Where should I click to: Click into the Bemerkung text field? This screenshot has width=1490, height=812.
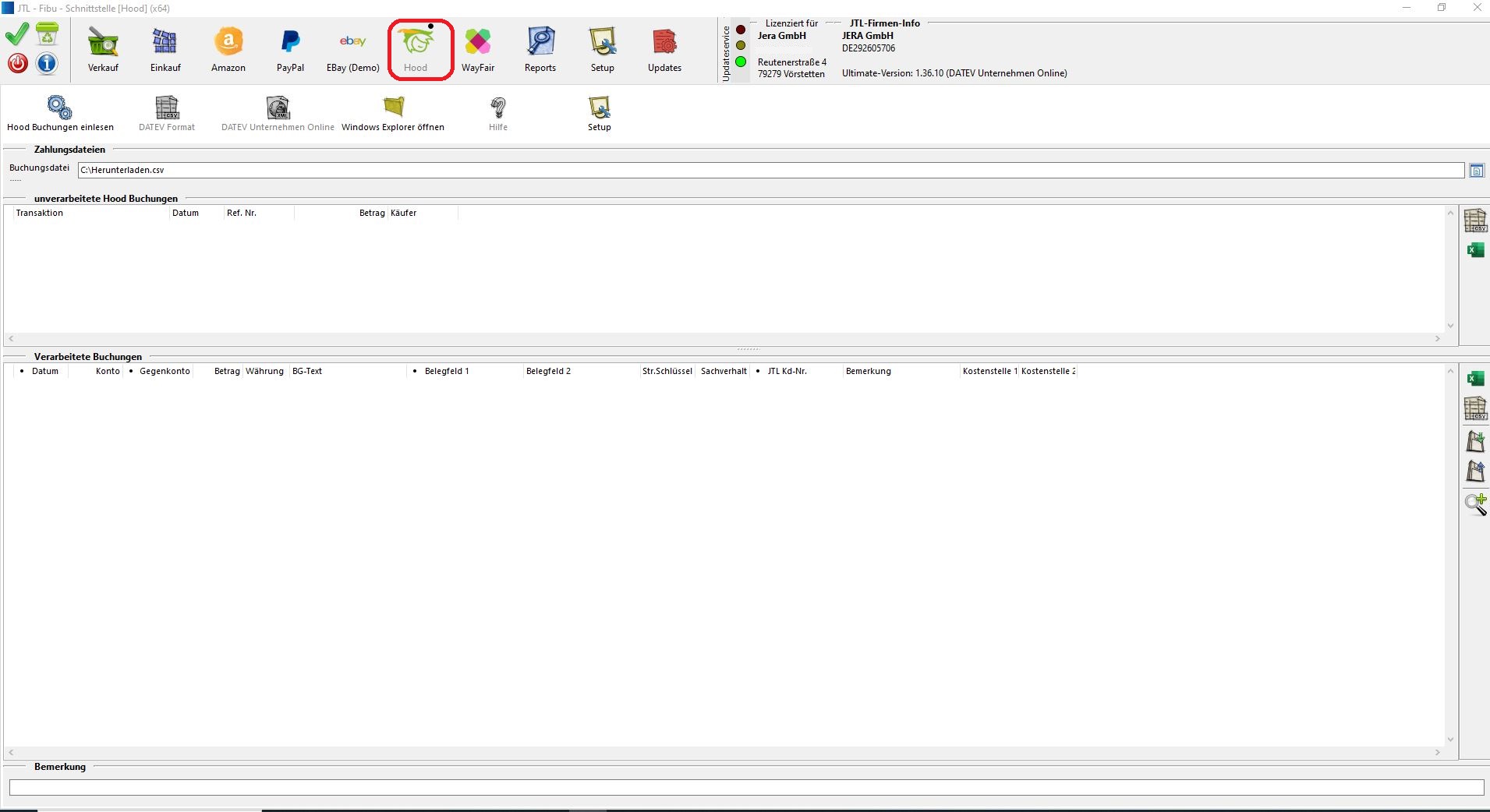[x=746, y=788]
